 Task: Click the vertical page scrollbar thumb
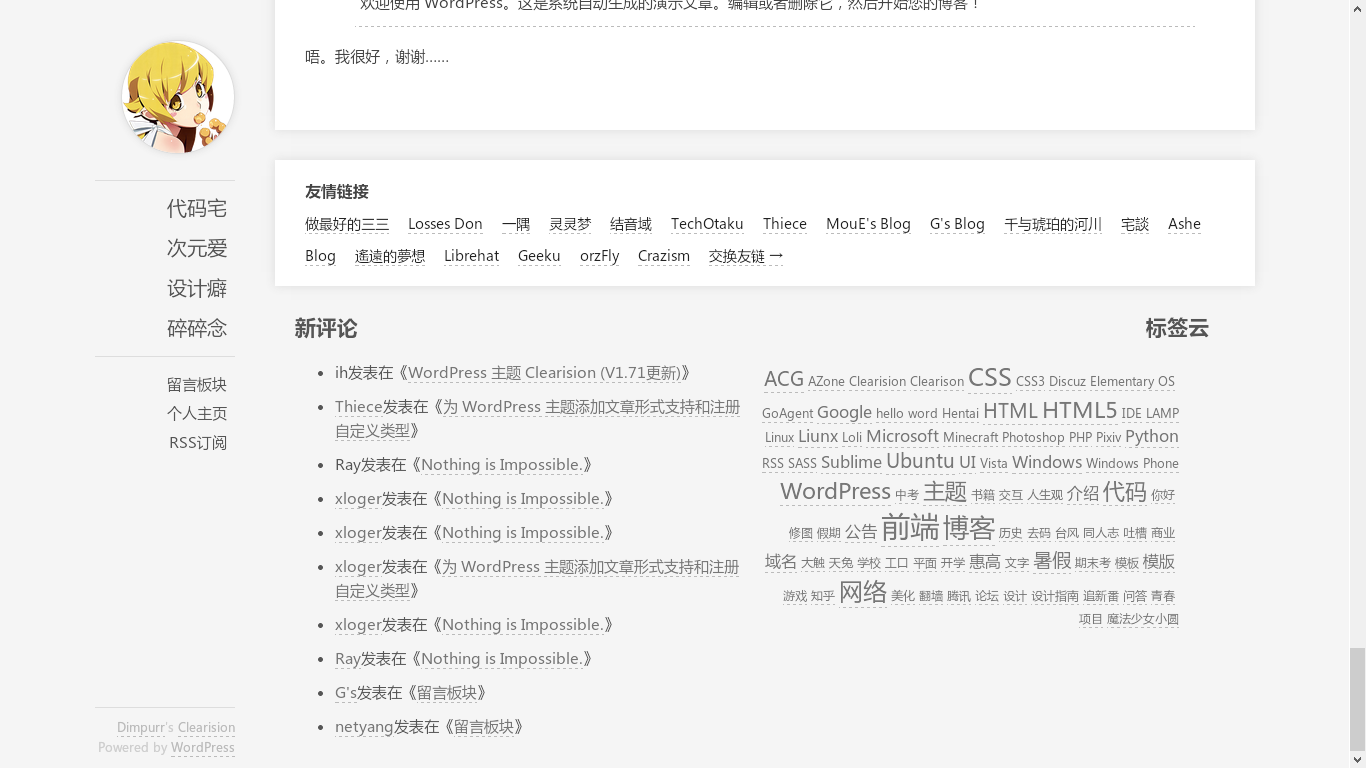(x=1357, y=698)
